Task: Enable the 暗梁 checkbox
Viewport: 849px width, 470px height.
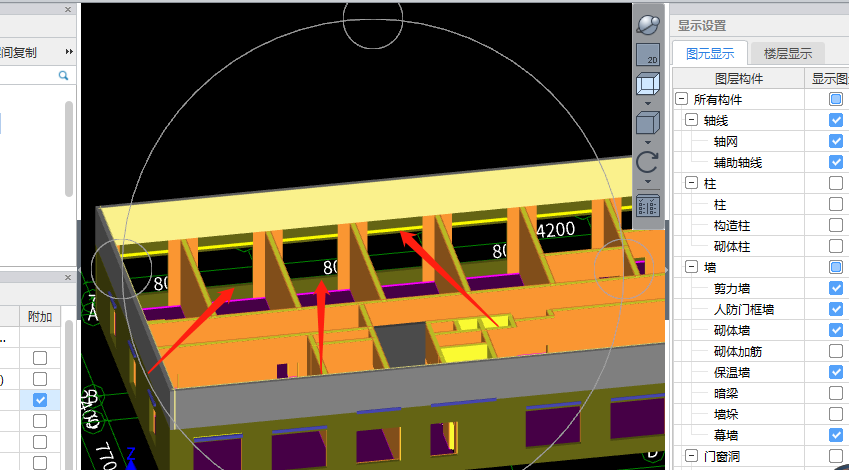Action: (836, 393)
